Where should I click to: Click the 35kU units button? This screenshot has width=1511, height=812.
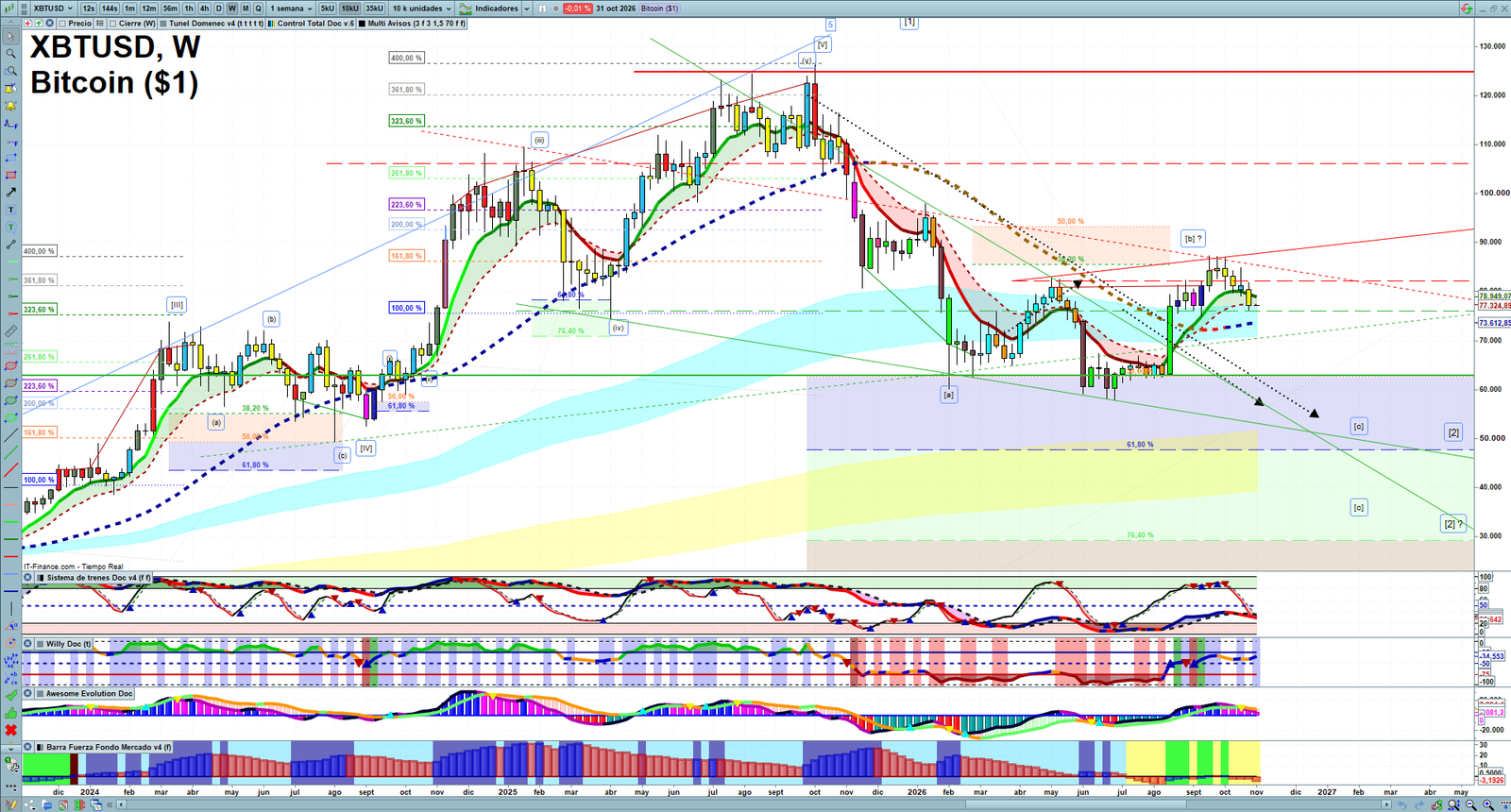374,8
